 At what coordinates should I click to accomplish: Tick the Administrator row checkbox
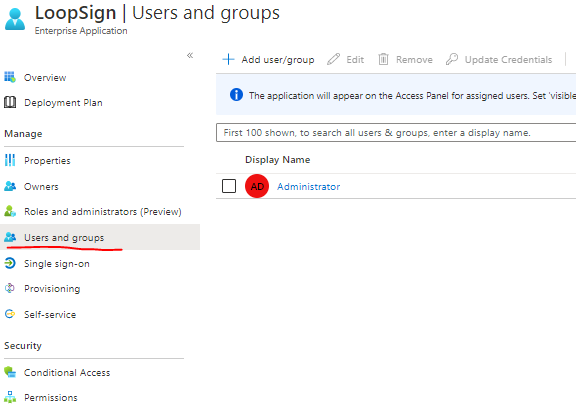pyautogui.click(x=229, y=186)
